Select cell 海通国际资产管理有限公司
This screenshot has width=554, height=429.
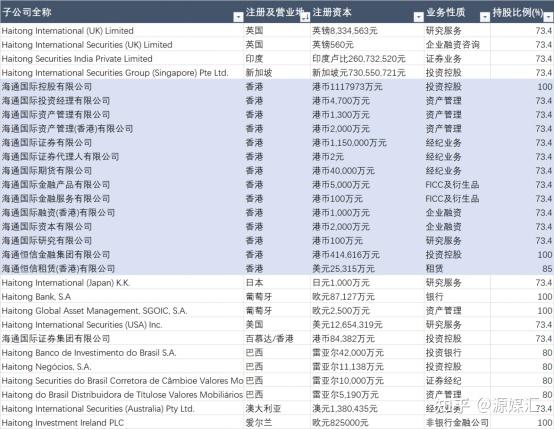point(122,115)
